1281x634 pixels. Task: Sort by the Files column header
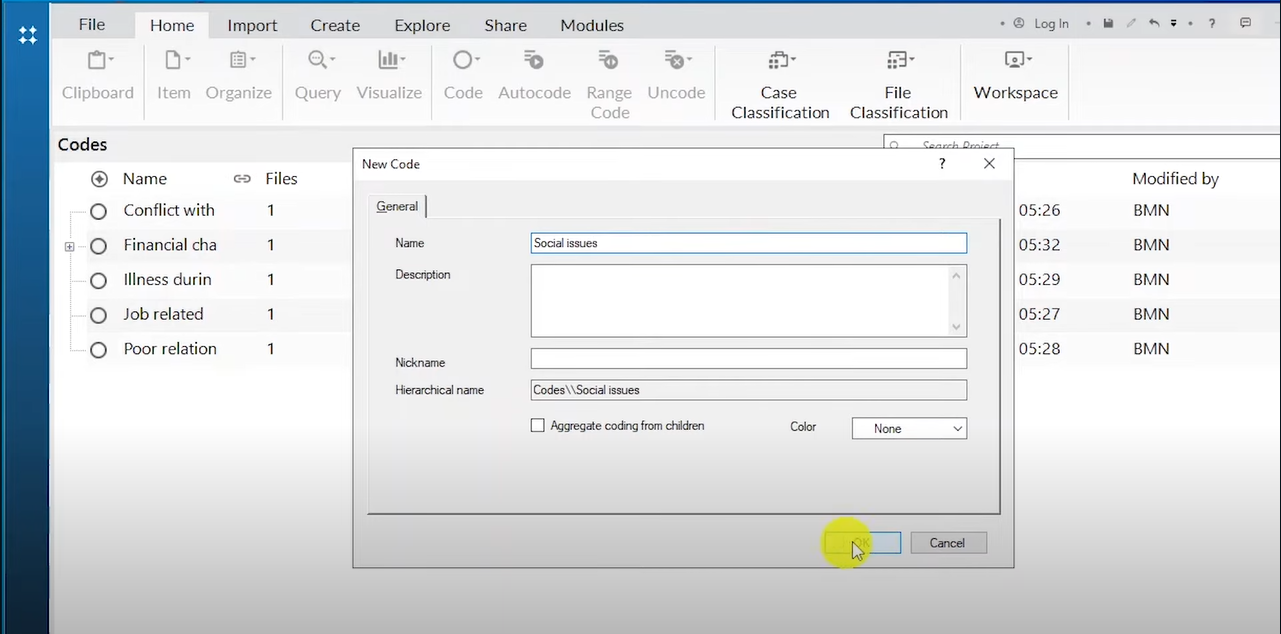(x=281, y=179)
